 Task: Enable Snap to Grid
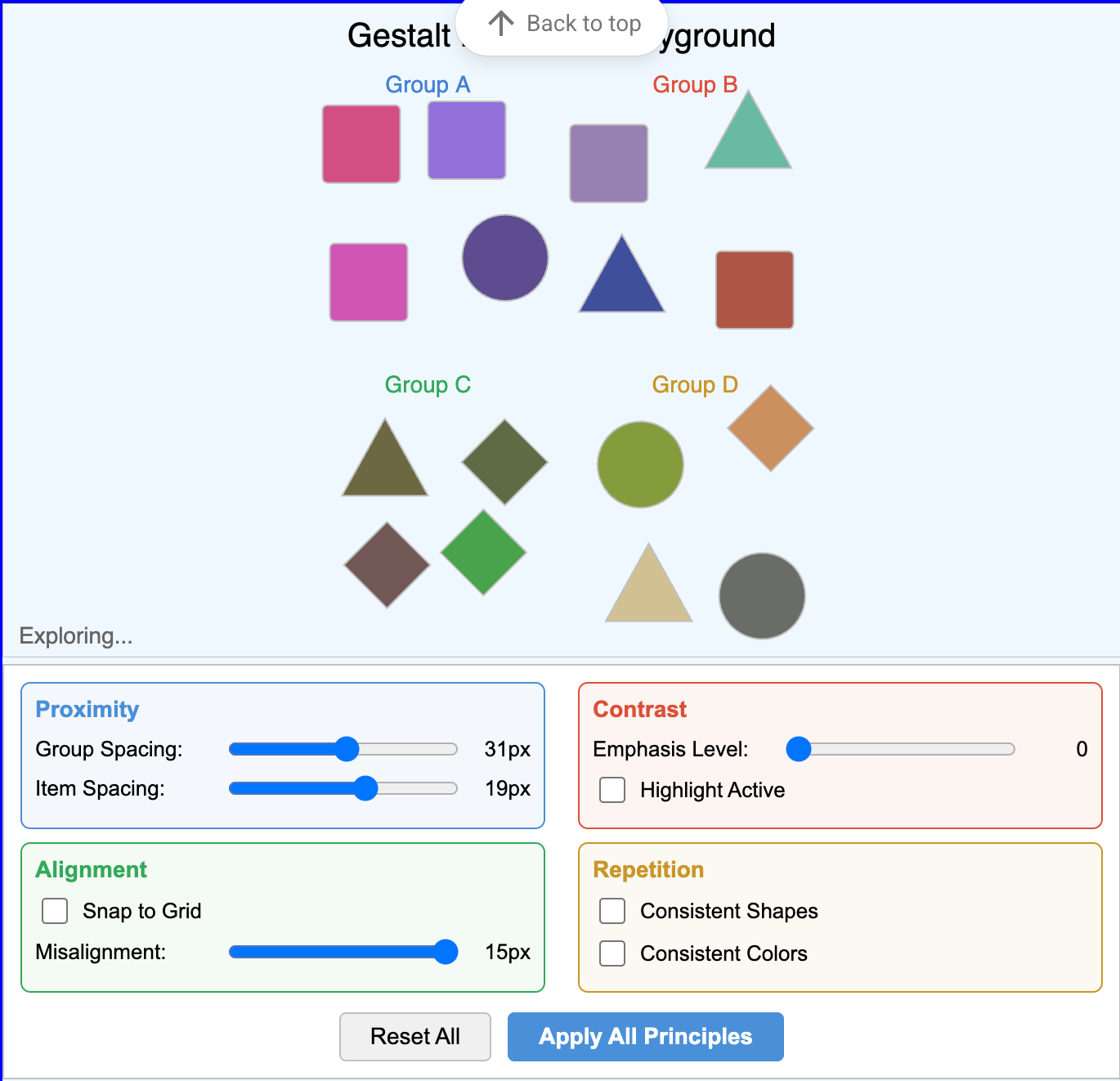[54, 910]
